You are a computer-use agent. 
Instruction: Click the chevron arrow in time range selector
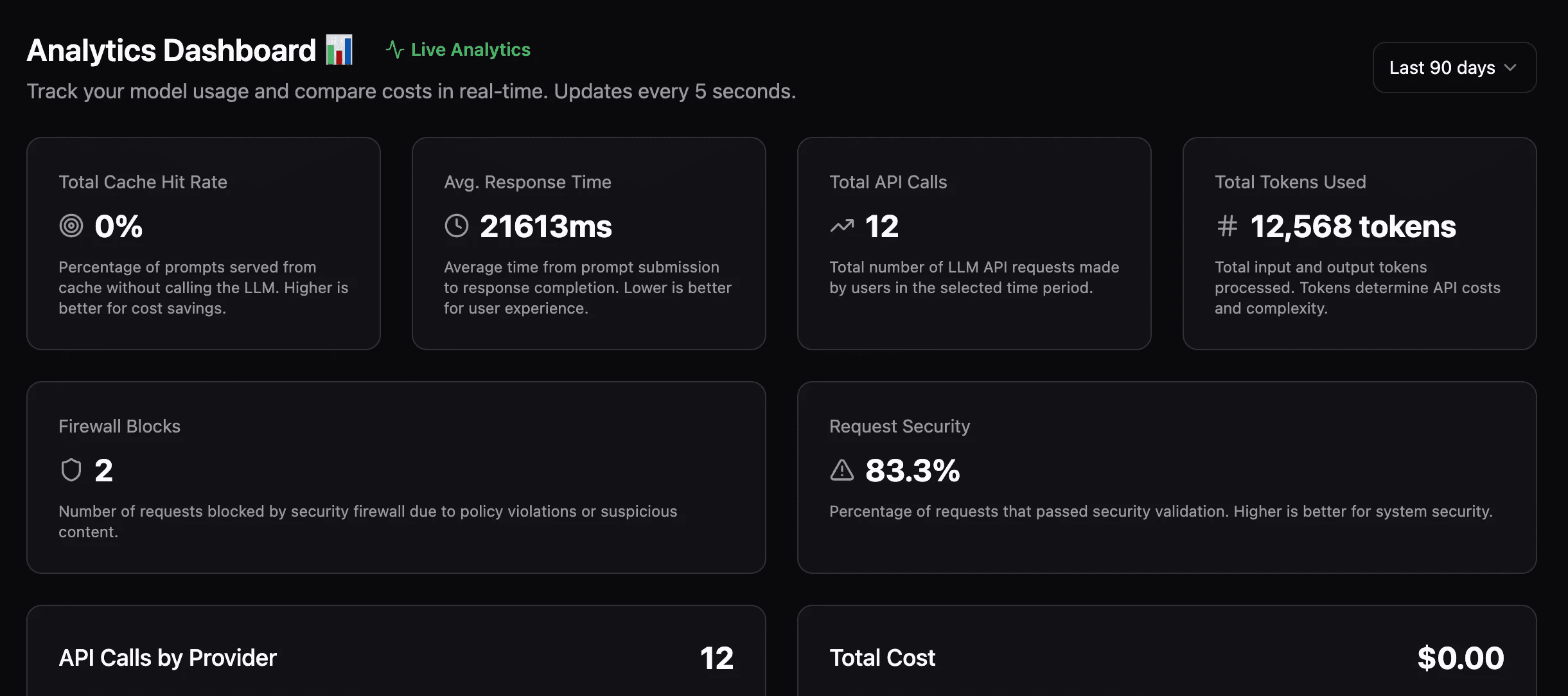click(x=1511, y=67)
